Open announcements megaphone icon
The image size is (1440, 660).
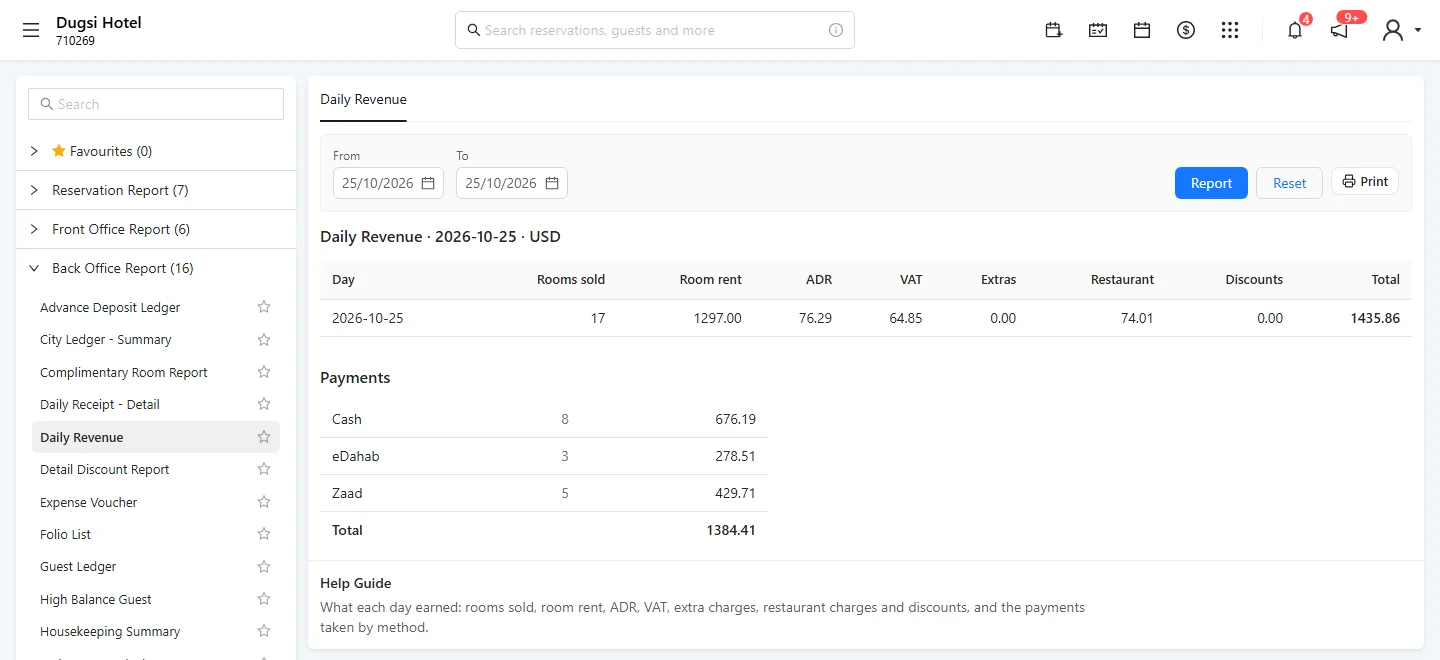[1339, 30]
